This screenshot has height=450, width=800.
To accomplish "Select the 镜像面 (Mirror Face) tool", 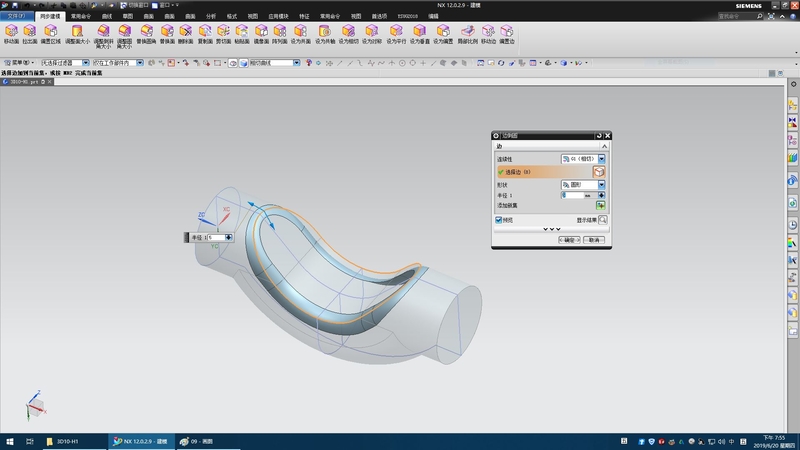I will [260, 33].
